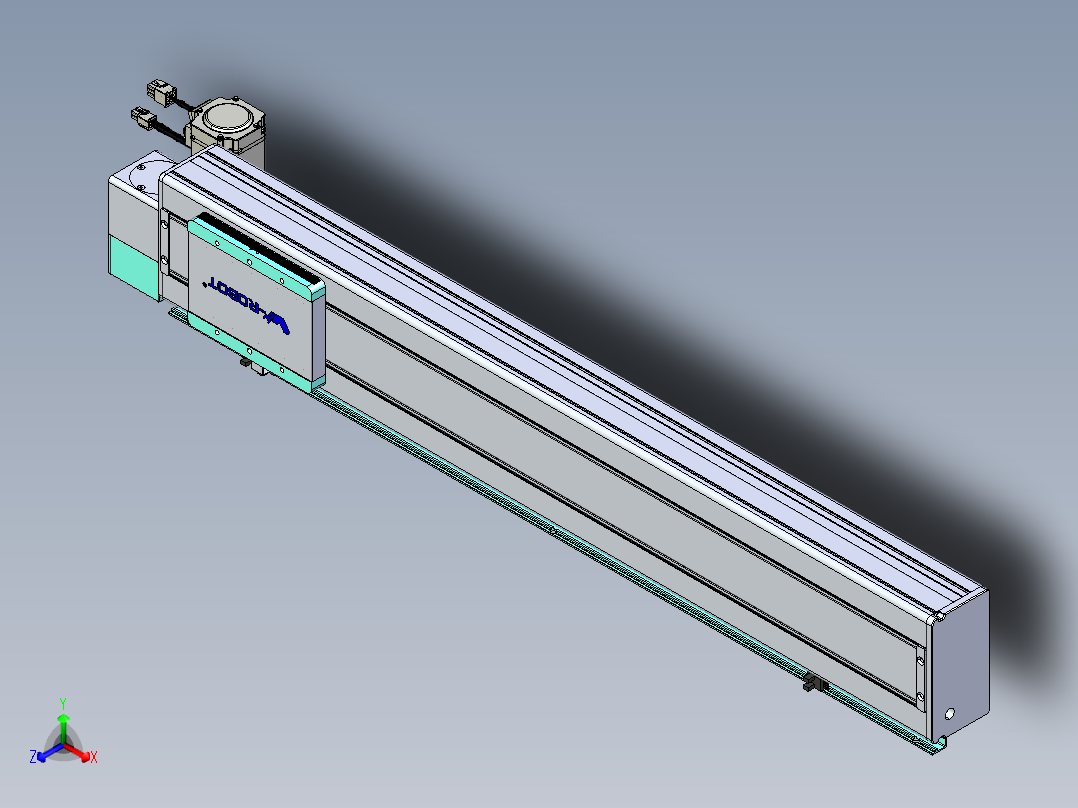Select the lower motor cable connector
The width and height of the screenshot is (1078, 808).
[x=144, y=118]
